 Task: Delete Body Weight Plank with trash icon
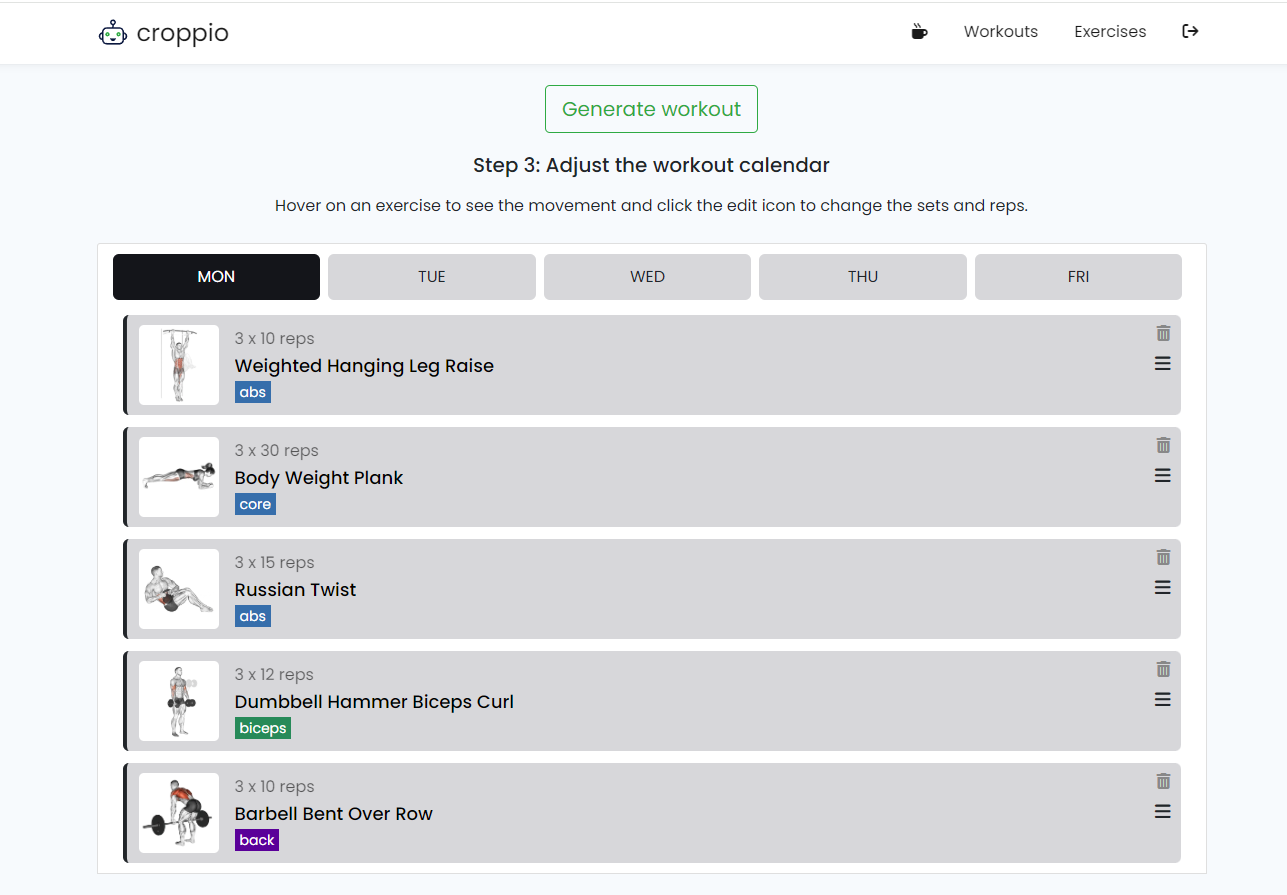(1163, 445)
